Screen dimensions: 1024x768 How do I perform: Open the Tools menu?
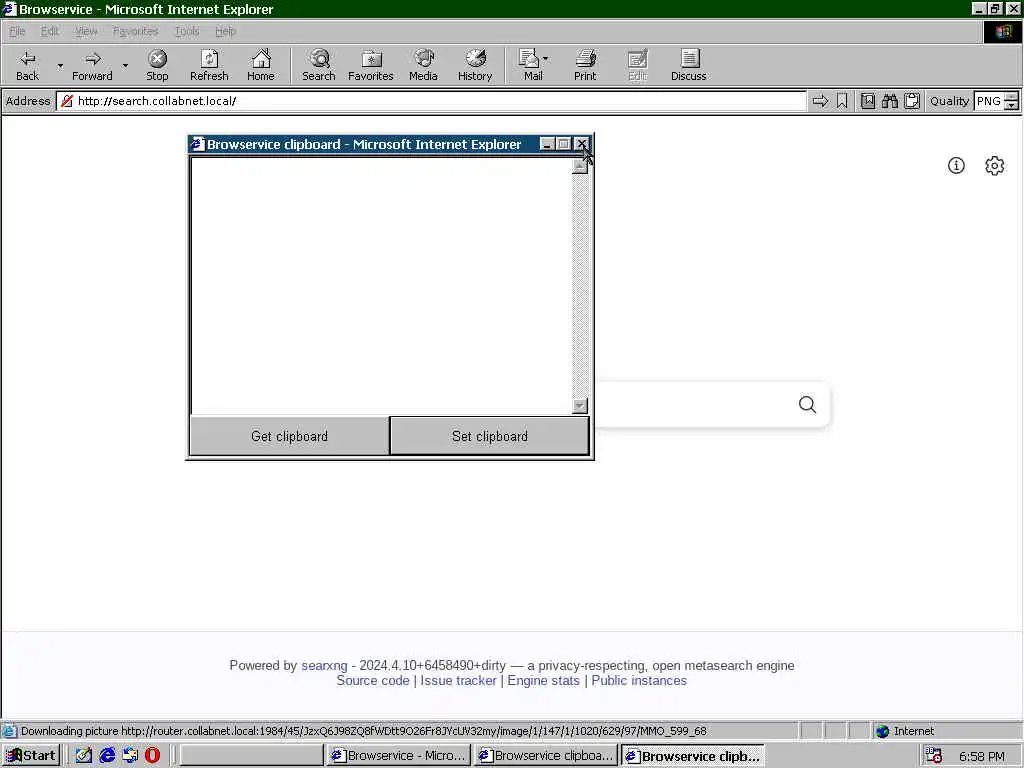187,31
